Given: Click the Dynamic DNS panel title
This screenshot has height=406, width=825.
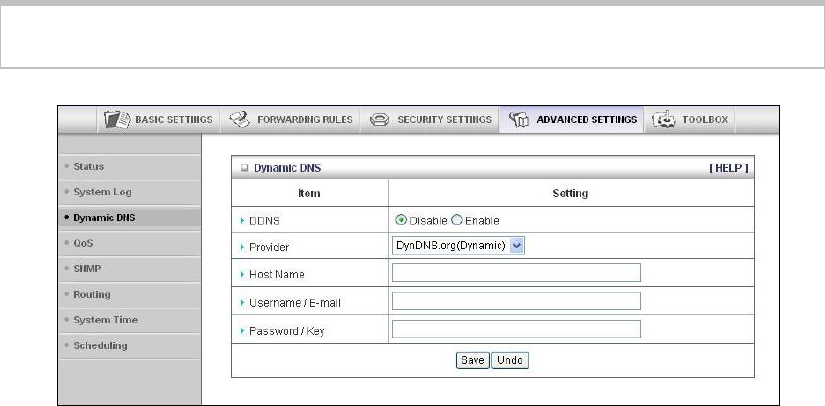Looking at the screenshot, I should point(287,168).
